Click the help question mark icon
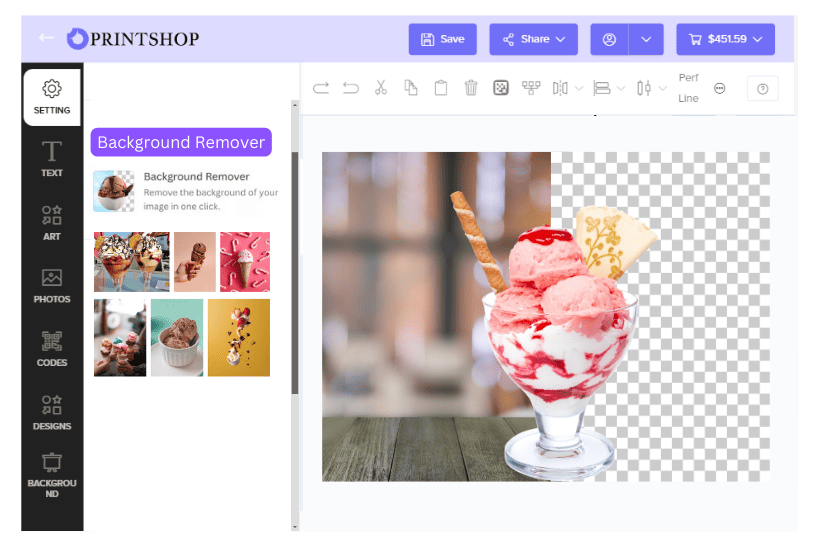 point(762,89)
